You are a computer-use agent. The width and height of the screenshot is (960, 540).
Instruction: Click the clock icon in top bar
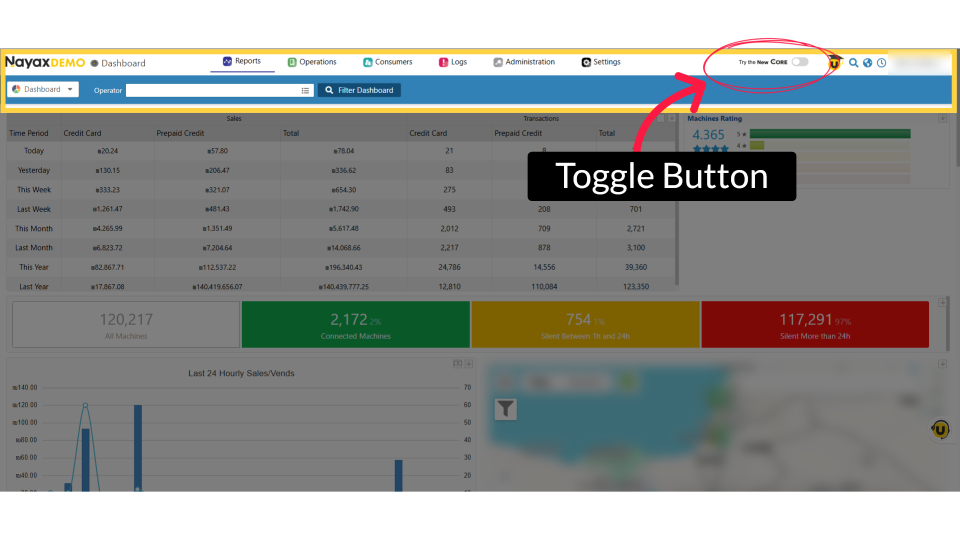click(x=881, y=63)
